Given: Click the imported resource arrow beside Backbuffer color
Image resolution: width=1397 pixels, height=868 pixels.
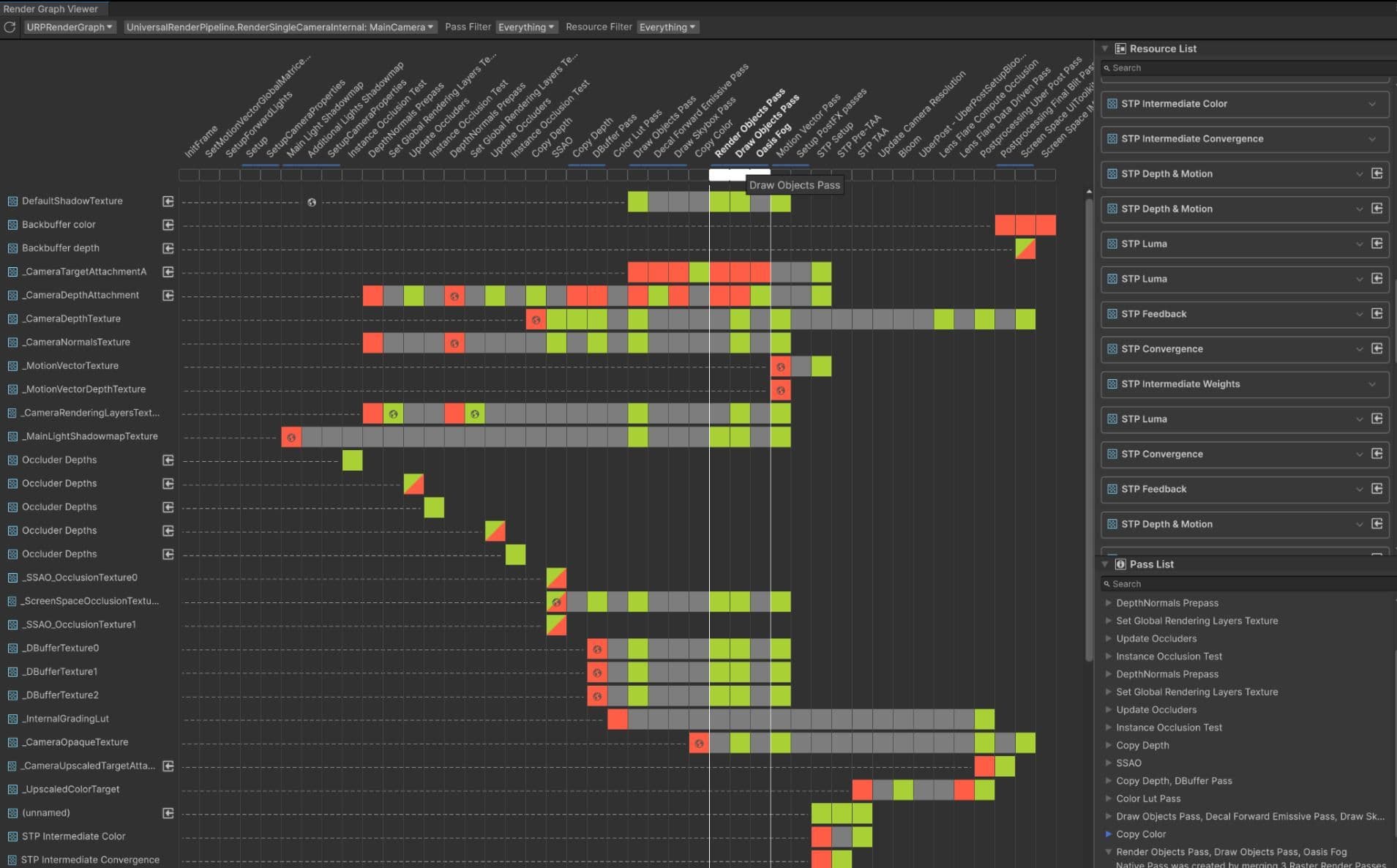Looking at the screenshot, I should pos(168,225).
